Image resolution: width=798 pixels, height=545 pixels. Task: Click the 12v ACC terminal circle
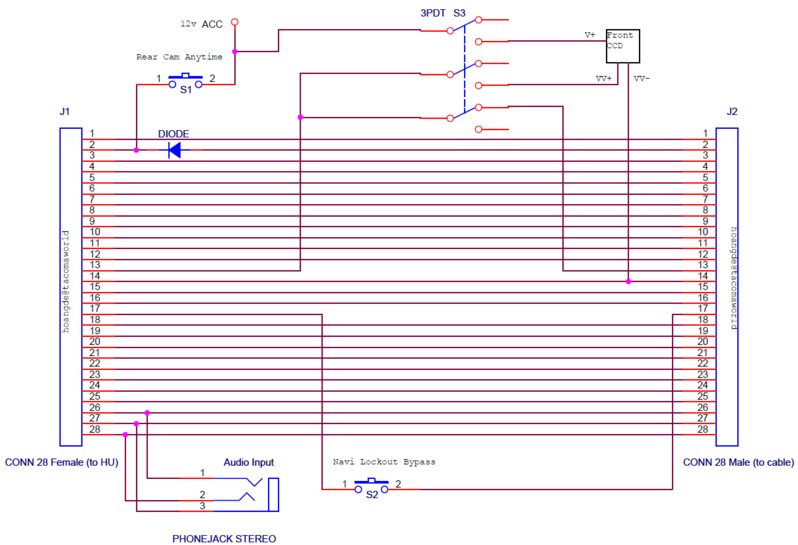pos(235,22)
